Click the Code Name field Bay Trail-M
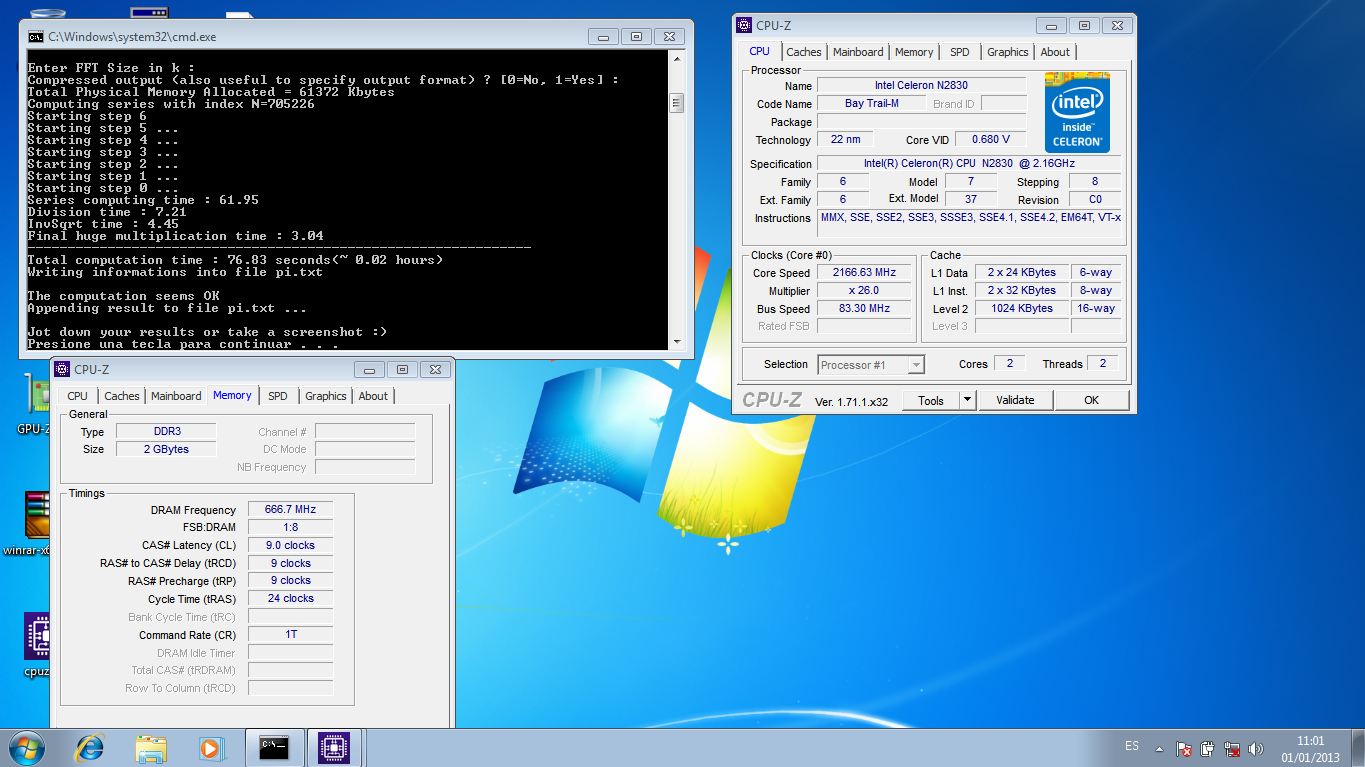The image size is (1365, 767). click(x=871, y=104)
